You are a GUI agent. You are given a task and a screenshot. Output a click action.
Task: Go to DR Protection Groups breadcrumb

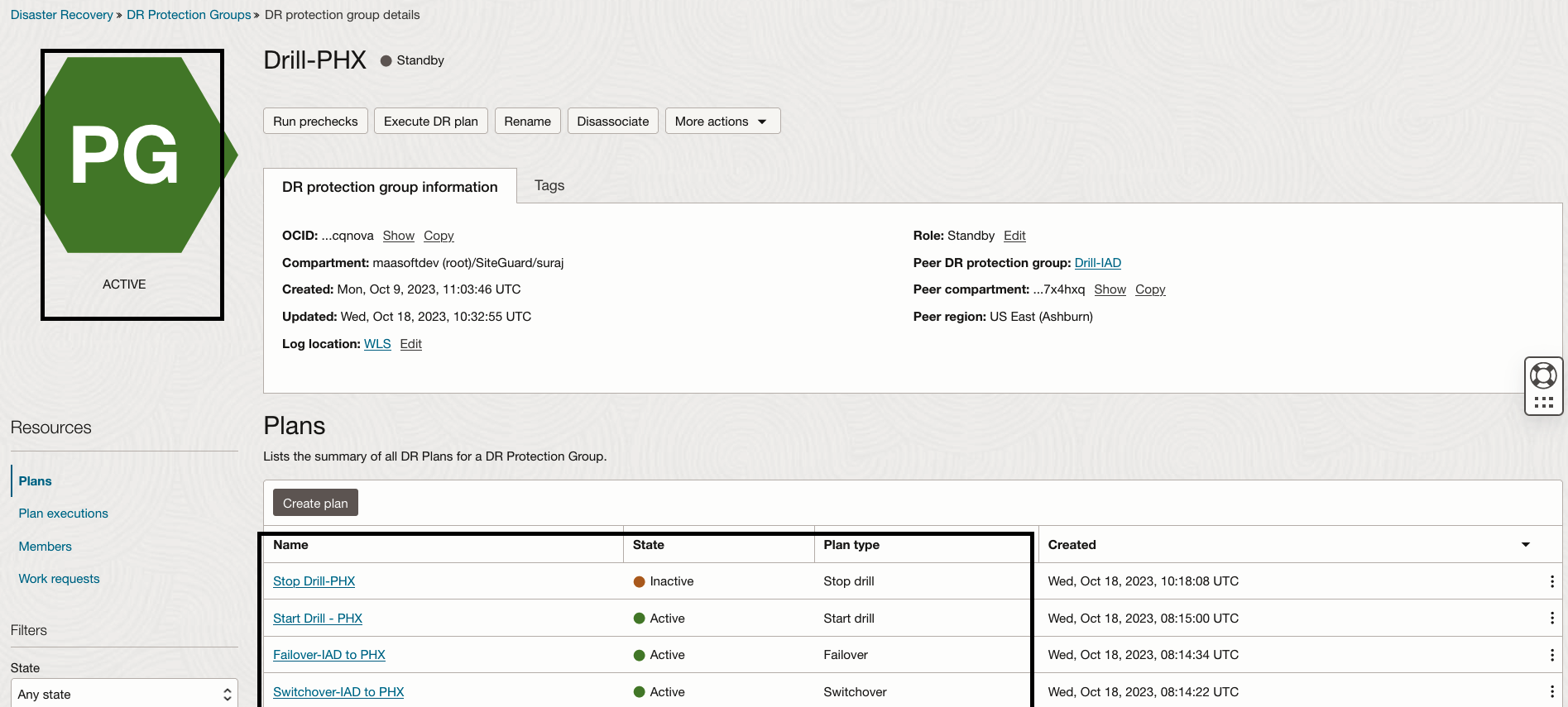(189, 15)
